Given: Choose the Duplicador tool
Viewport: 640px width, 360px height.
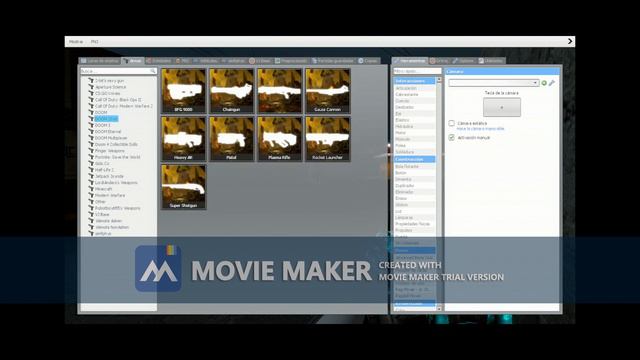Looking at the screenshot, I should coord(415,186).
